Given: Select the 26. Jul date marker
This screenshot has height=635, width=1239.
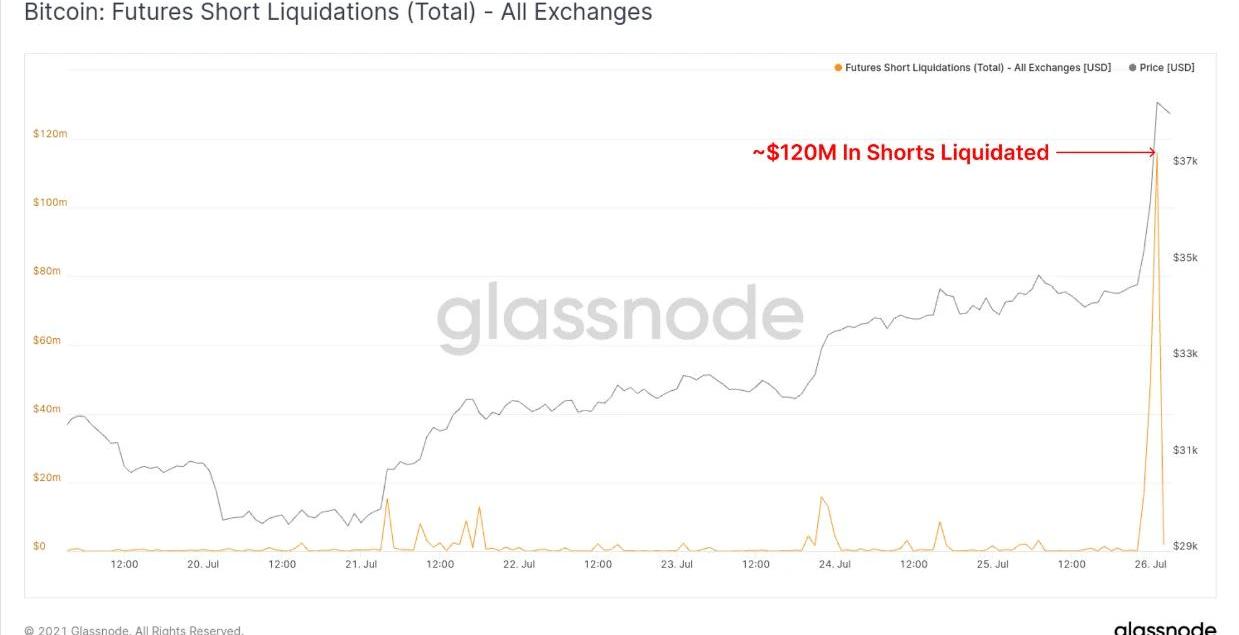Looking at the screenshot, I should [x=1151, y=564].
